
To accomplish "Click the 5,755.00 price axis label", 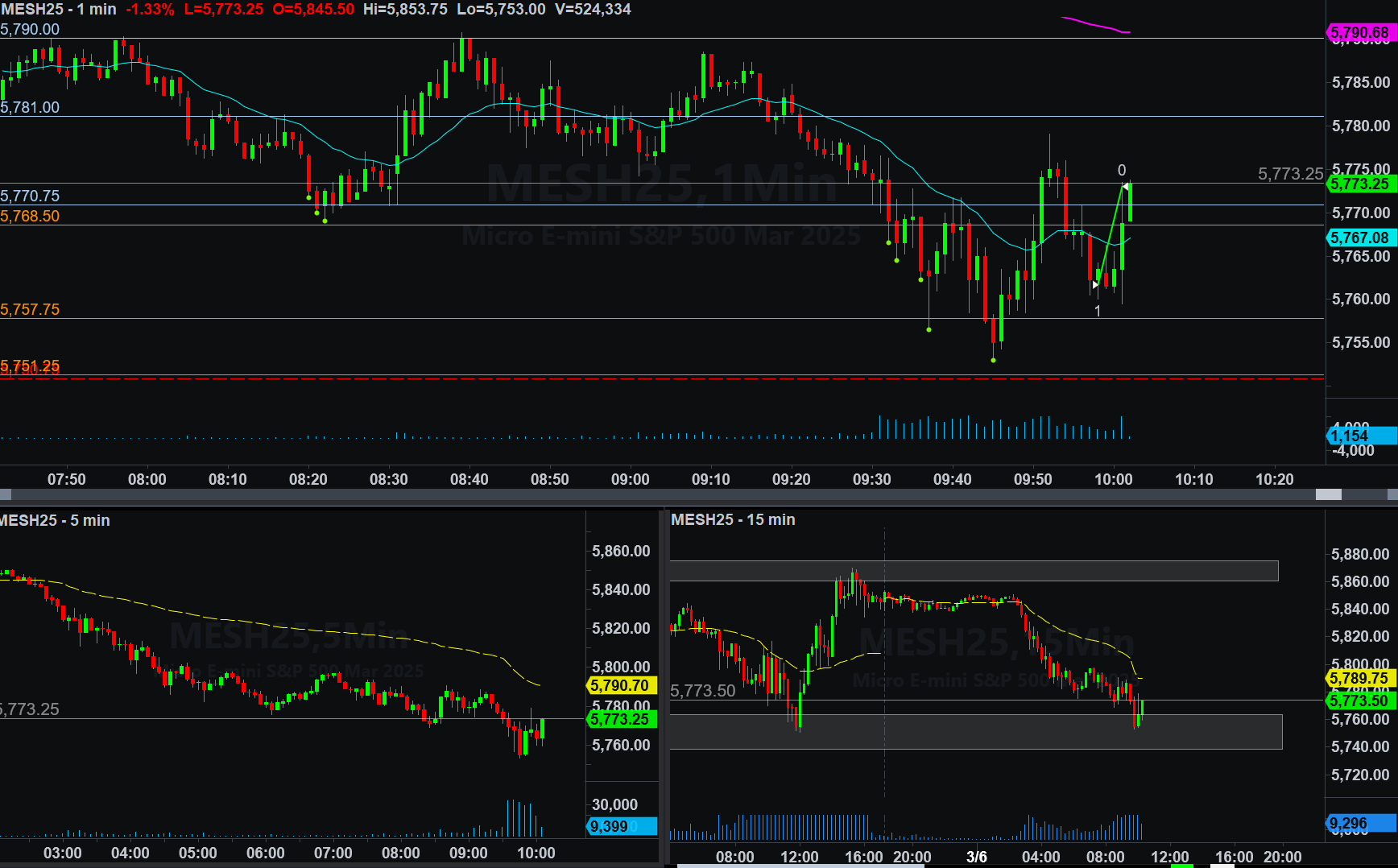I will point(1361,342).
